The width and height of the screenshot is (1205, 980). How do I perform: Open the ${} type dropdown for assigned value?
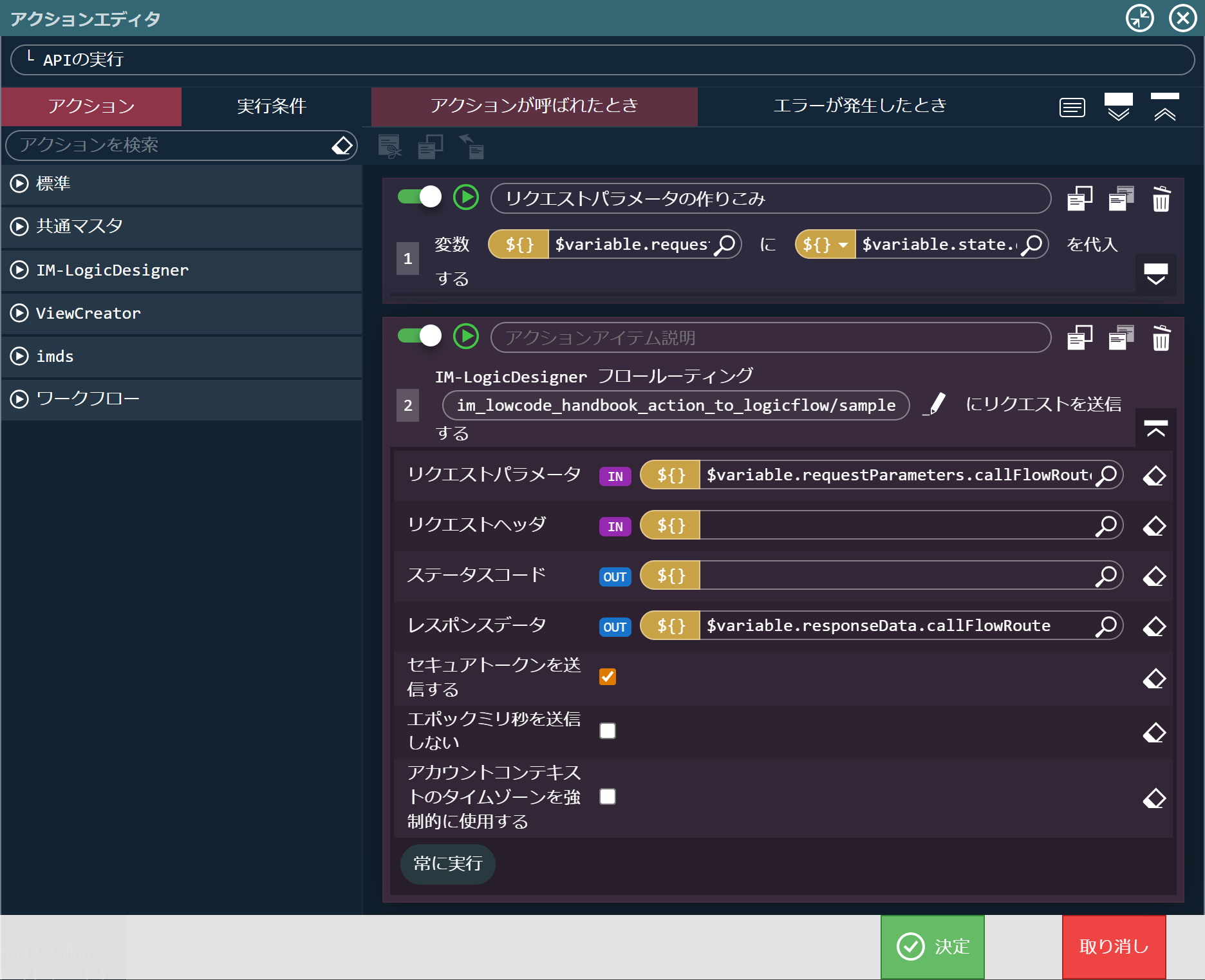point(825,245)
